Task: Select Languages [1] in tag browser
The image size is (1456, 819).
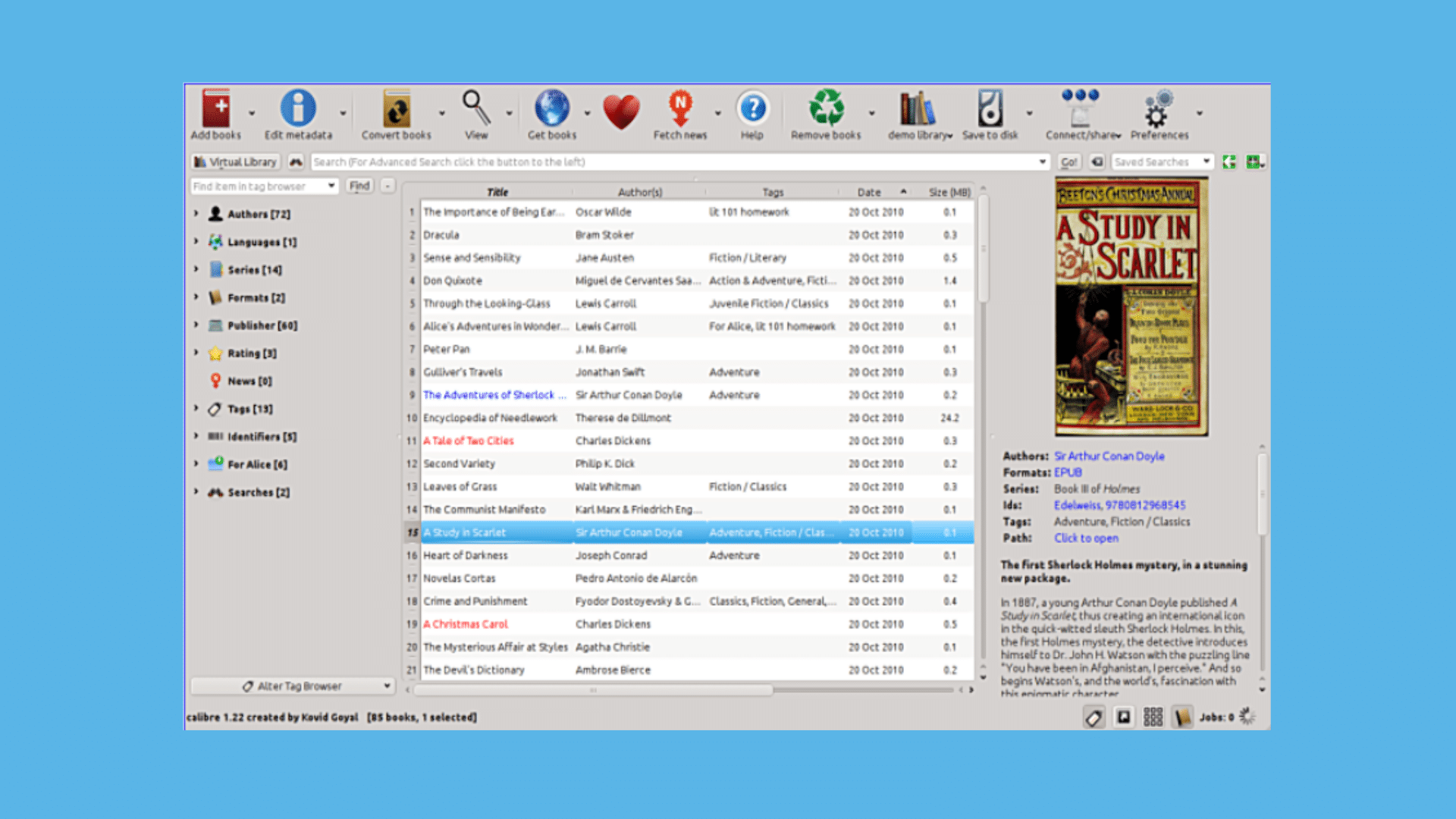Action: (262, 242)
